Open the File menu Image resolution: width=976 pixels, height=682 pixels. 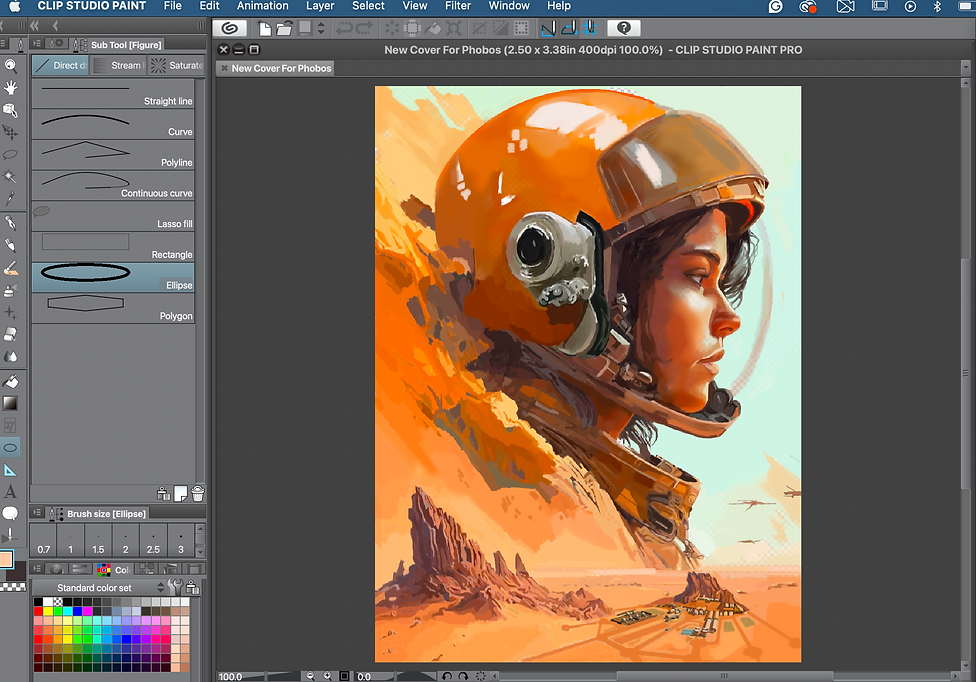(172, 6)
